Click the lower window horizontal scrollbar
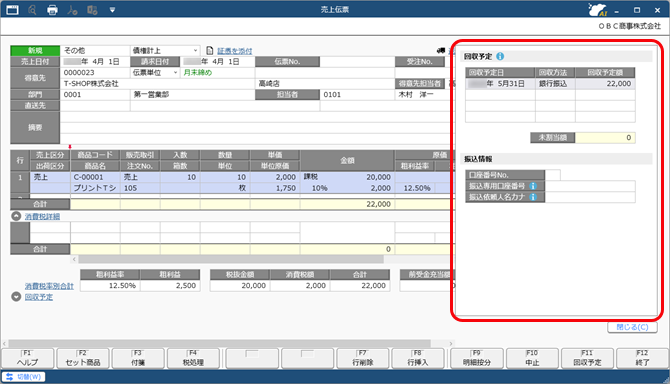Viewport: 670px width, 384px height. point(220,343)
